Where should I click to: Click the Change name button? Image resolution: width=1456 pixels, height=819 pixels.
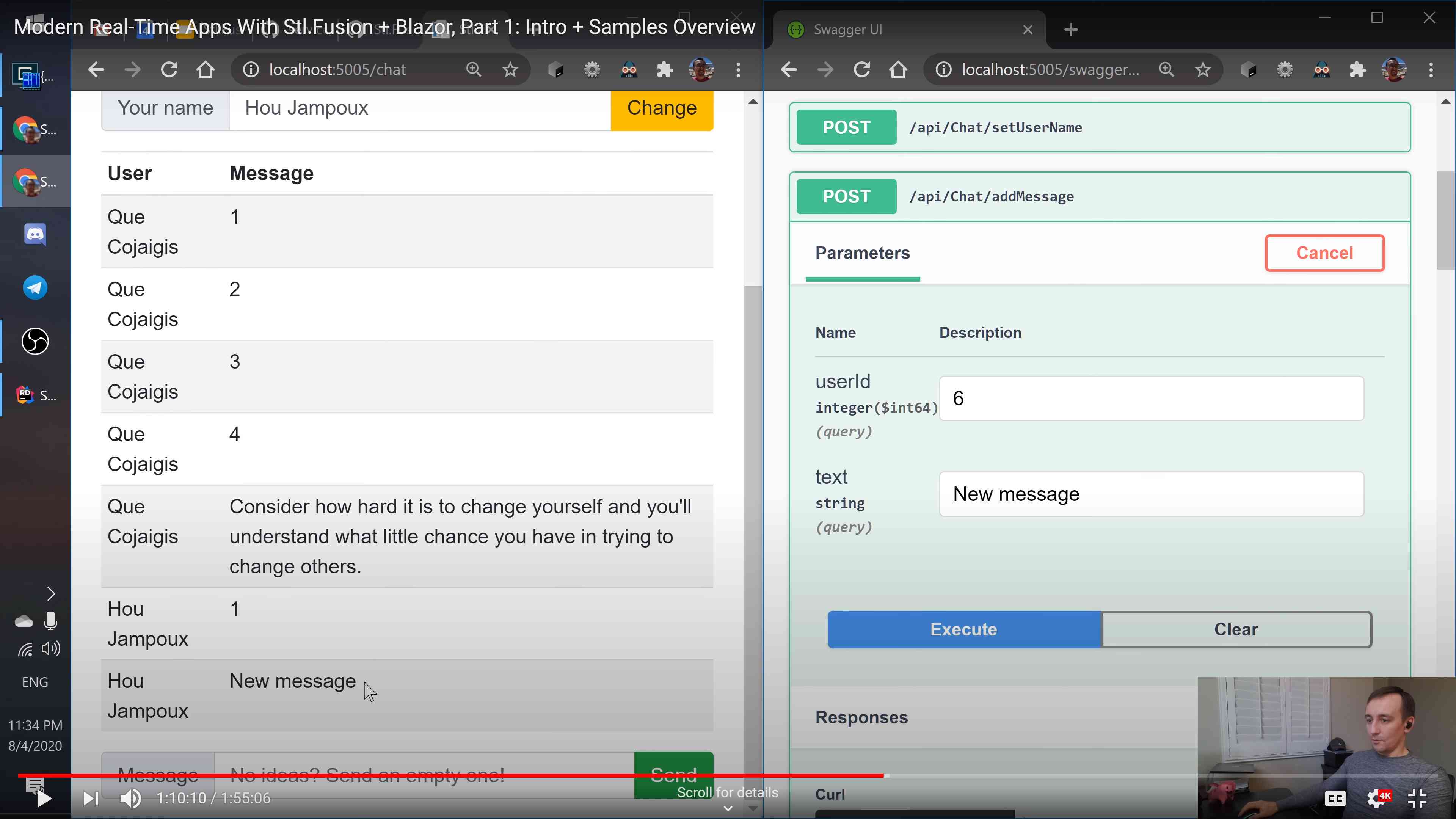click(x=661, y=108)
